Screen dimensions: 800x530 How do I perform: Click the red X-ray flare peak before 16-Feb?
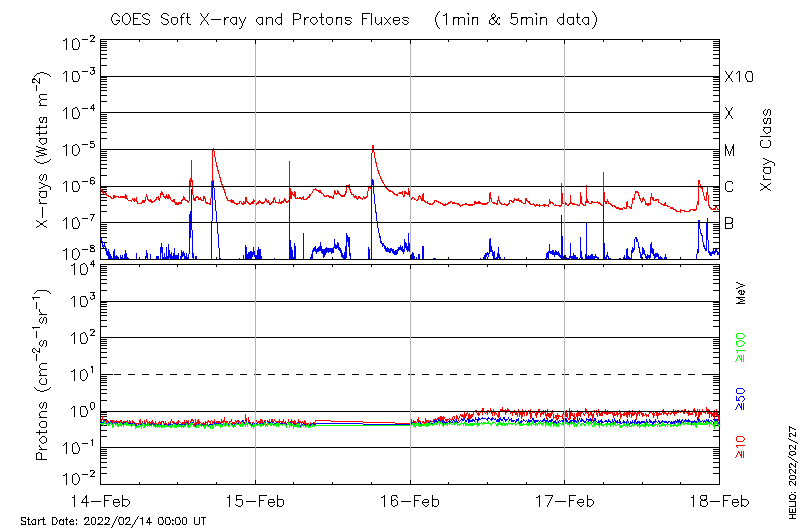[372, 147]
